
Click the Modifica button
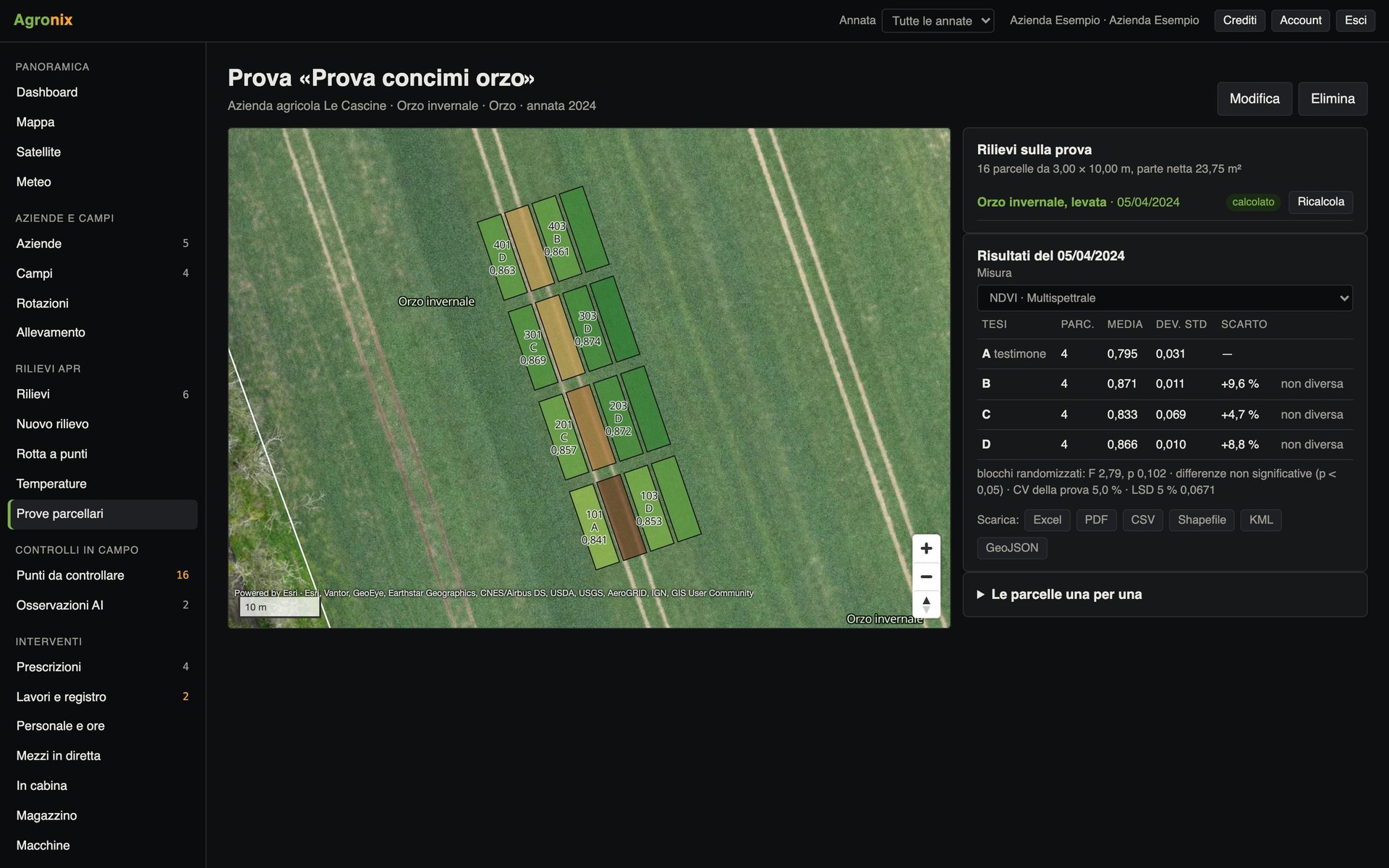[x=1254, y=99]
